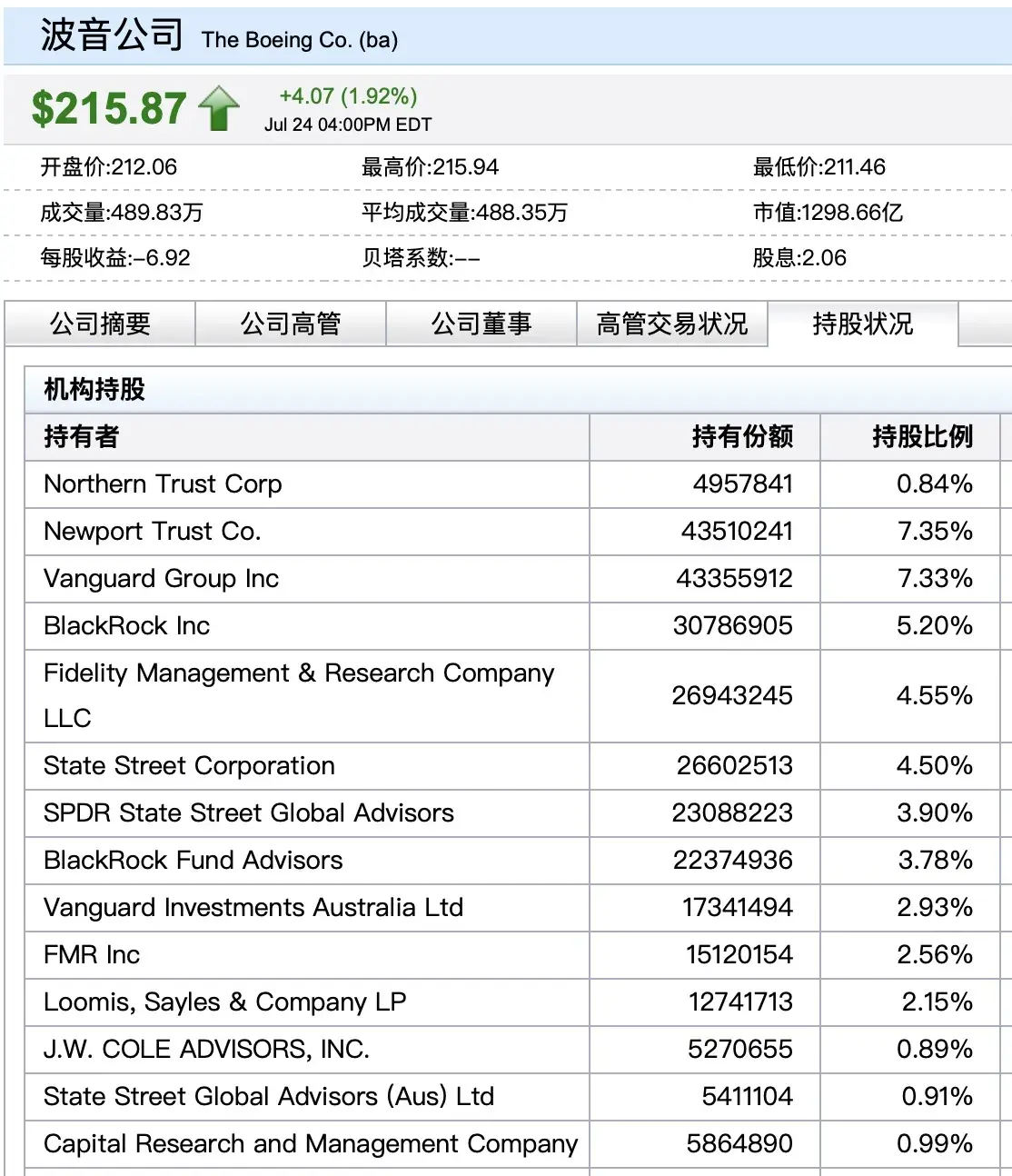Select Fidelity Management & Research Company LLC
The image size is (1012, 1176).
298,695
